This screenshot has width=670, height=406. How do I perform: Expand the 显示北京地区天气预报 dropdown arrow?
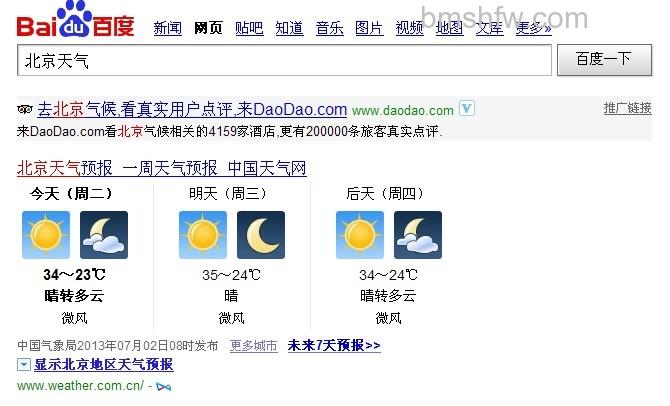[x=24, y=365]
